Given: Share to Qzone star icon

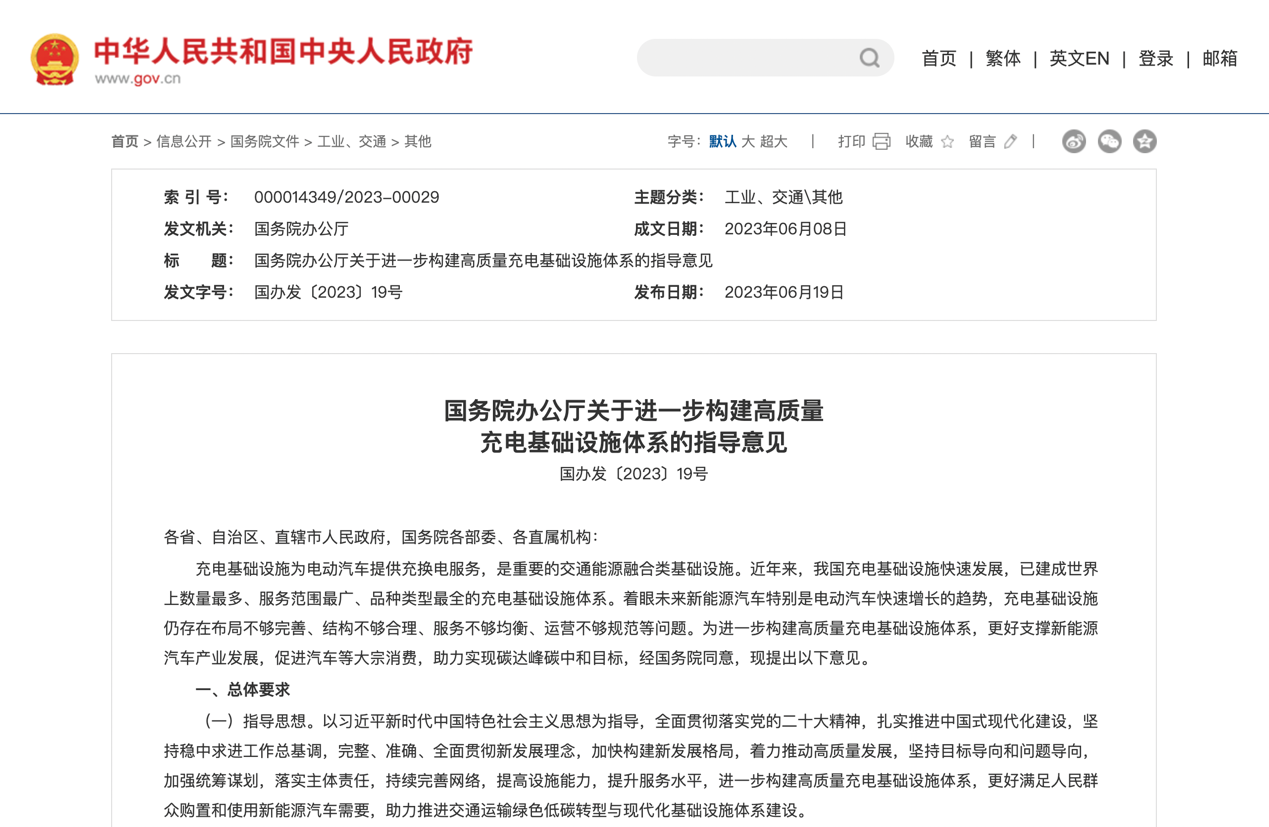Looking at the screenshot, I should pos(1144,142).
